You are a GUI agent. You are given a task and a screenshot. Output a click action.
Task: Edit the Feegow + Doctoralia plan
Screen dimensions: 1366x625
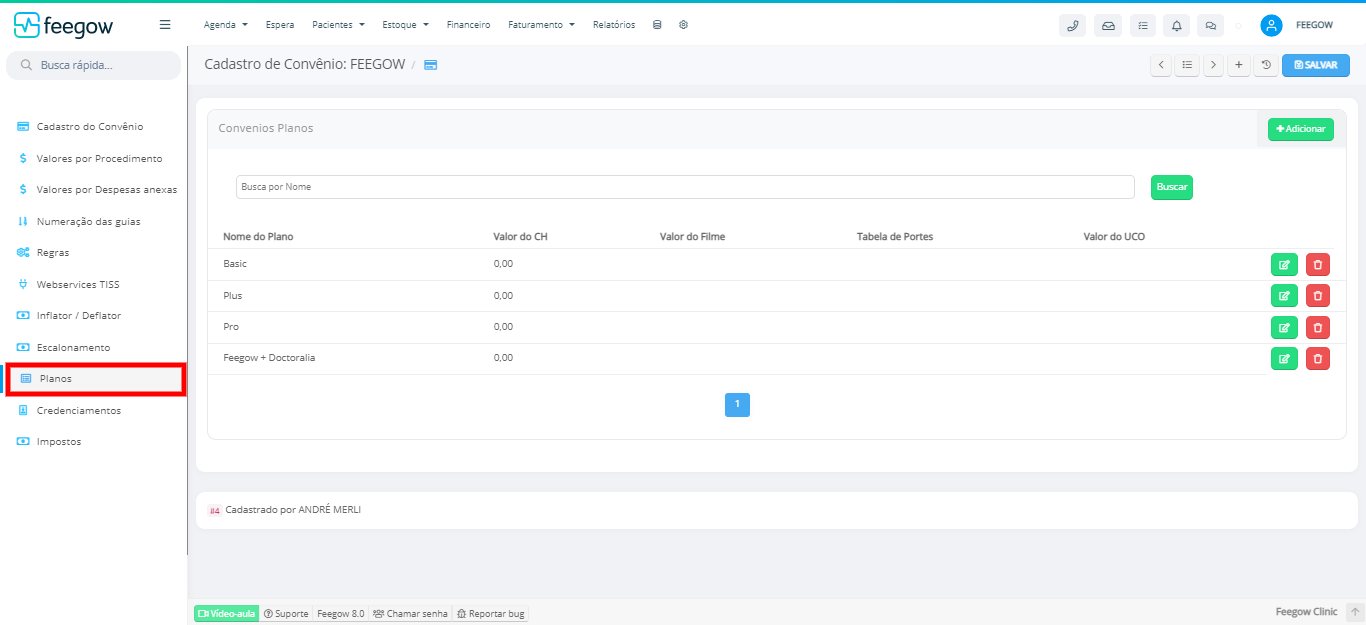(x=1284, y=358)
